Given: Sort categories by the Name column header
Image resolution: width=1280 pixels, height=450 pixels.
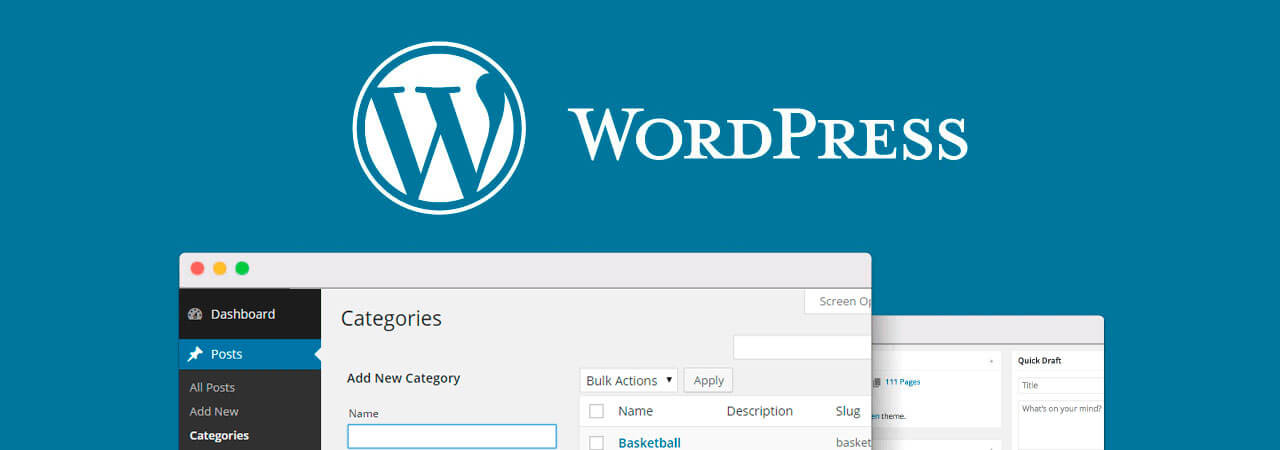Looking at the screenshot, I should (x=635, y=411).
